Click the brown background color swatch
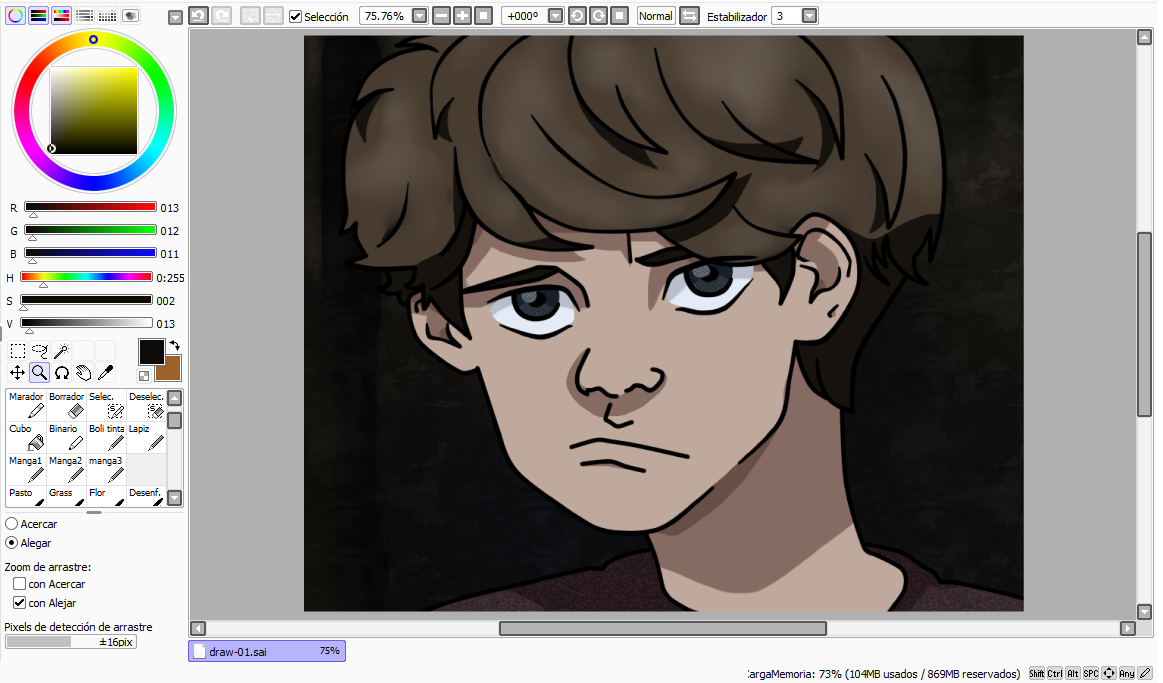Screen dimensions: 1163x683 pyautogui.click(x=169, y=368)
